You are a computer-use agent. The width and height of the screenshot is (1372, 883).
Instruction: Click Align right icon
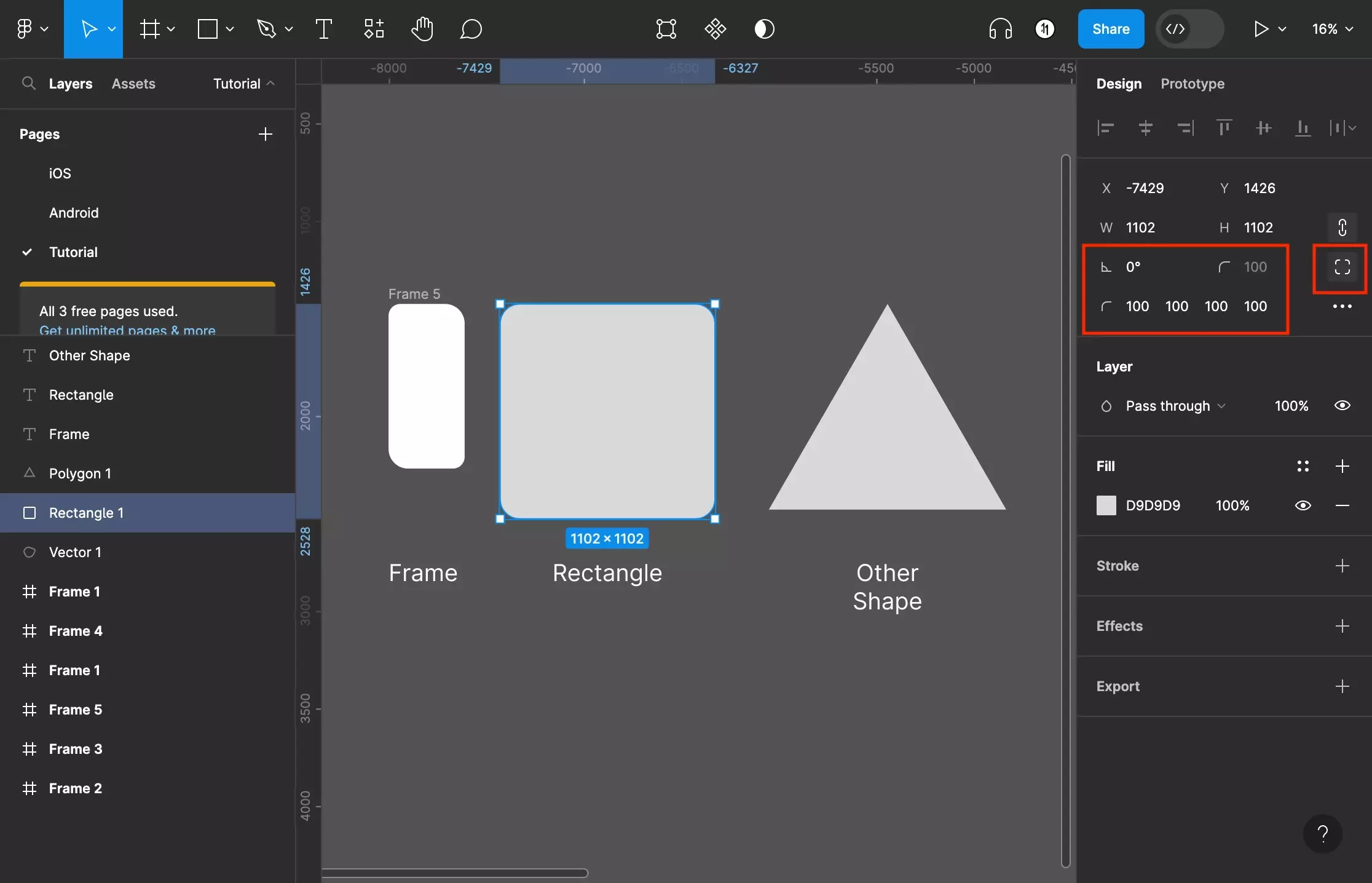(1185, 128)
